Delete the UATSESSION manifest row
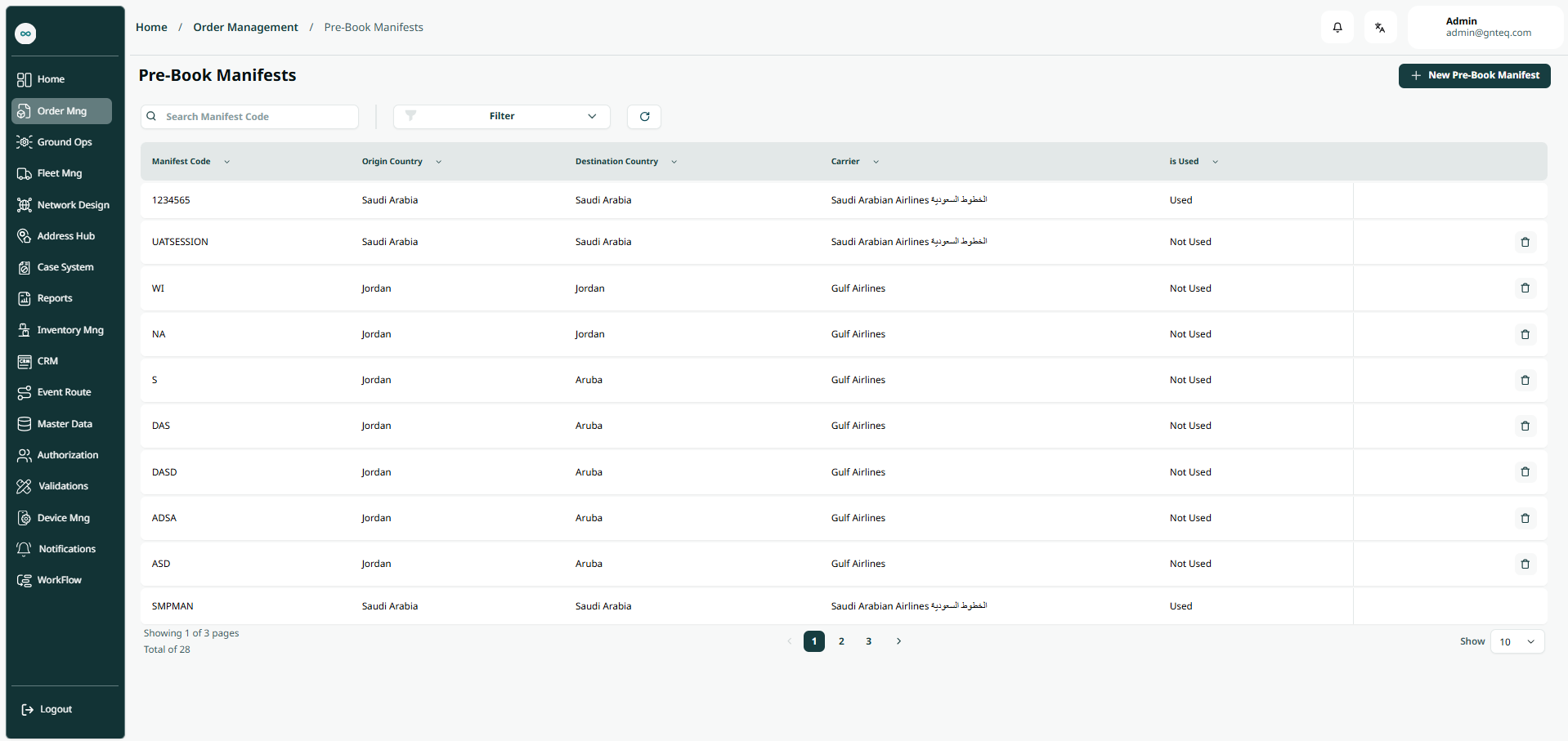This screenshot has width=1568, height=741. pyautogui.click(x=1525, y=243)
